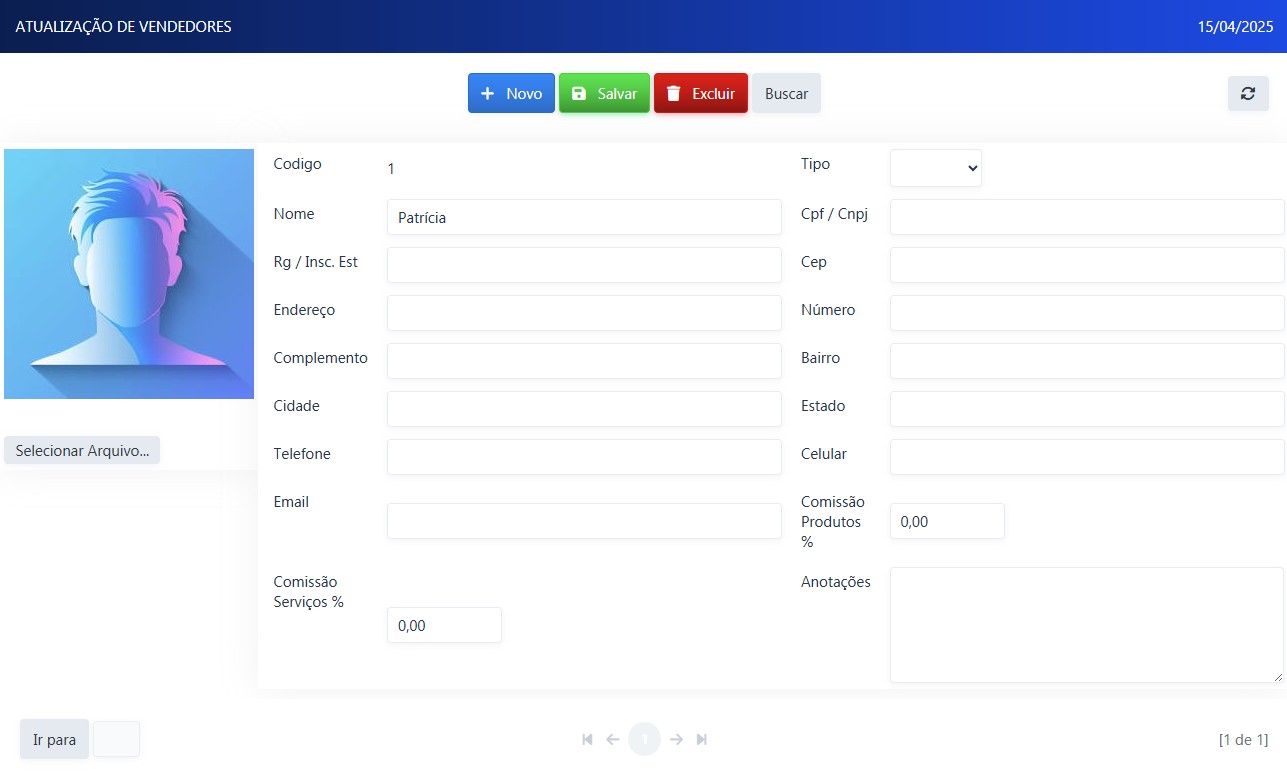1287x779 pixels.
Task: Click the Email input field
Action: coord(584,521)
